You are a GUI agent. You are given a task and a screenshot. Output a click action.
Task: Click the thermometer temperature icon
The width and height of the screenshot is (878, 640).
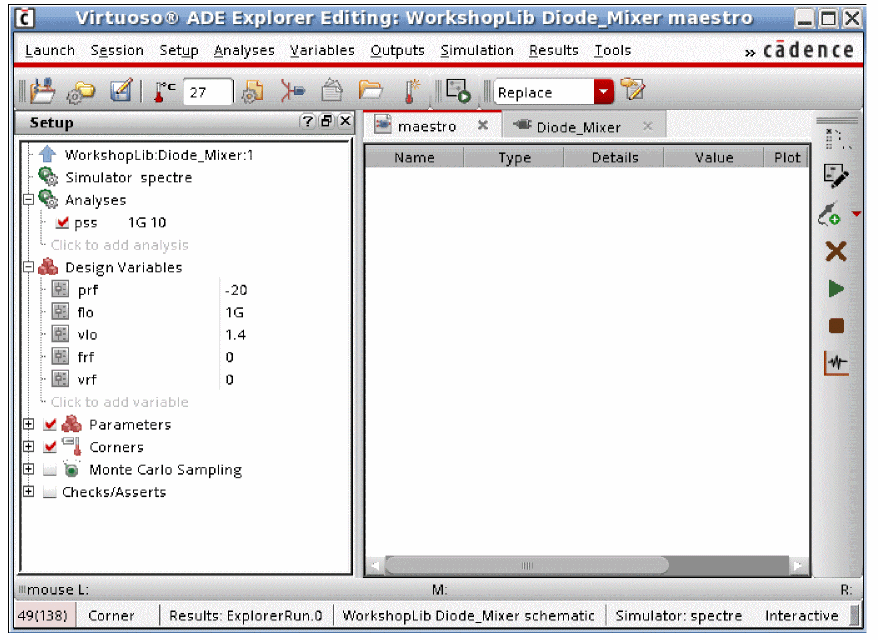(164, 91)
